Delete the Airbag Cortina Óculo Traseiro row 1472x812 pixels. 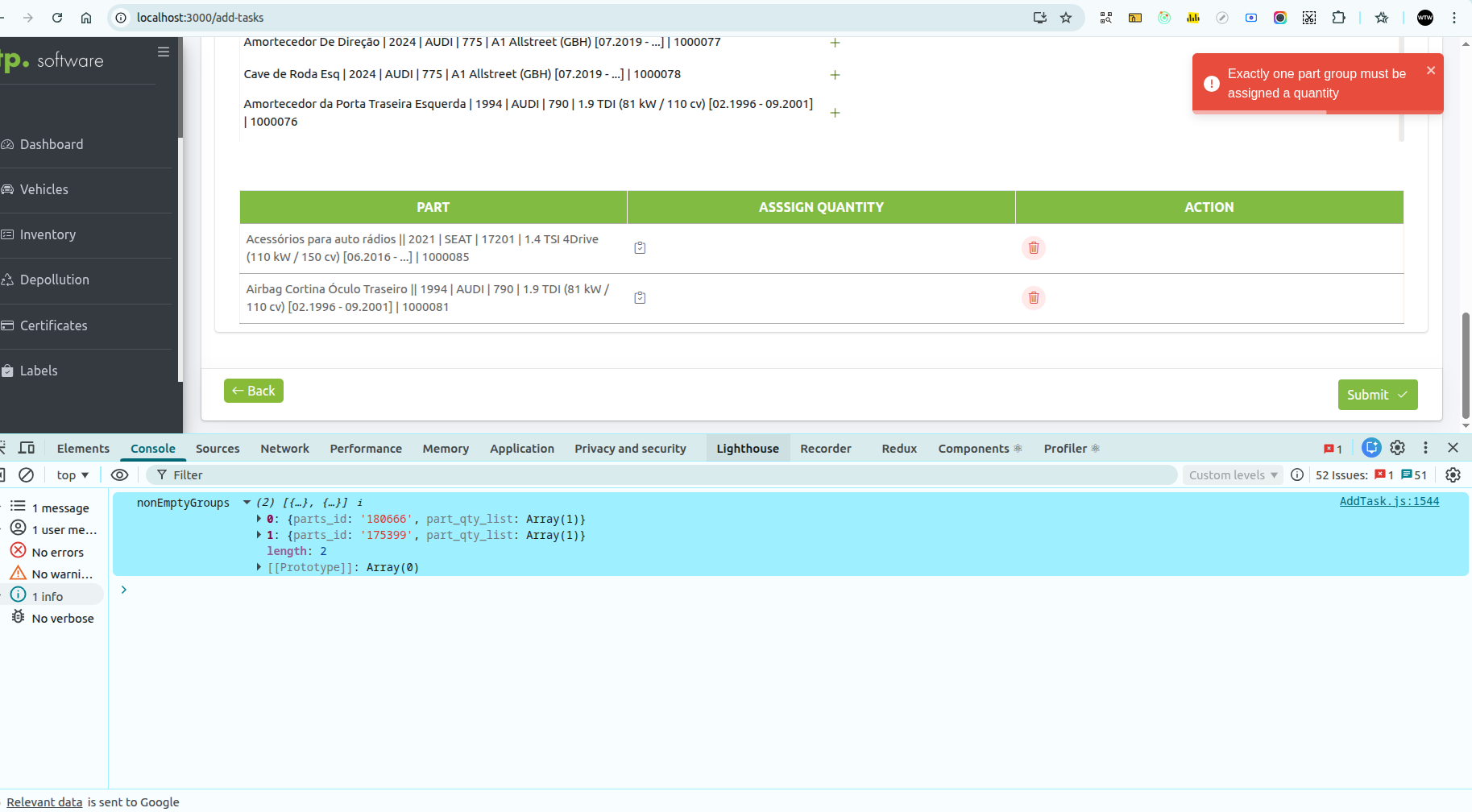tap(1033, 298)
